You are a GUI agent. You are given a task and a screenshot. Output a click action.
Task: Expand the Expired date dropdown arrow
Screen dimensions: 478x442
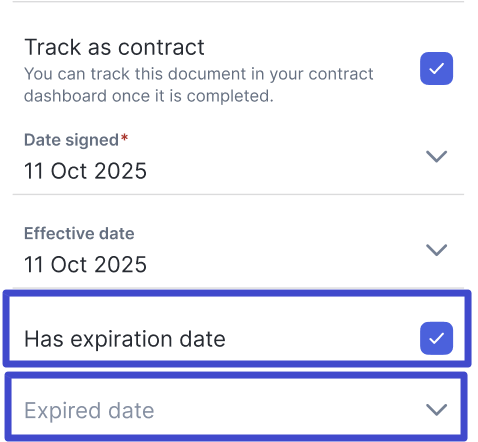[x=436, y=409]
